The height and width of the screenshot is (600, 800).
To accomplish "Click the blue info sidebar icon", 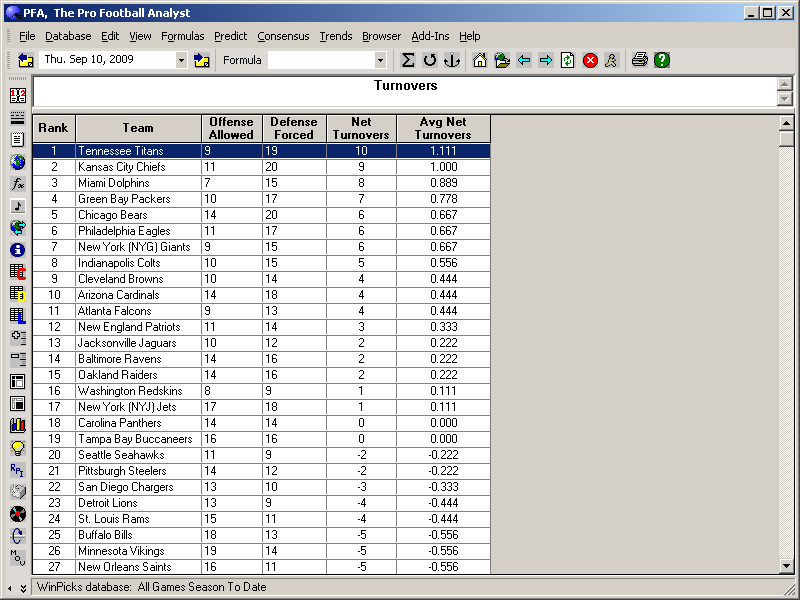I will 17,249.
